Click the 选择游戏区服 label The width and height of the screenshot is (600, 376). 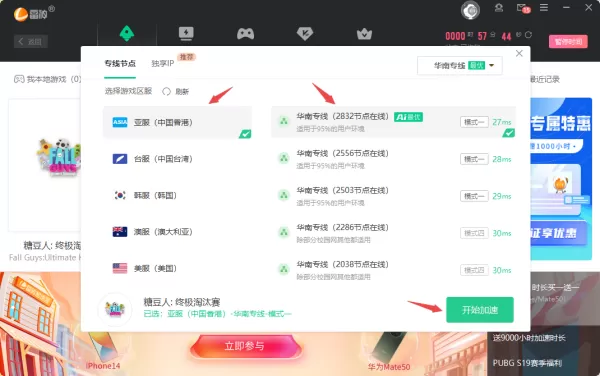tap(128, 91)
